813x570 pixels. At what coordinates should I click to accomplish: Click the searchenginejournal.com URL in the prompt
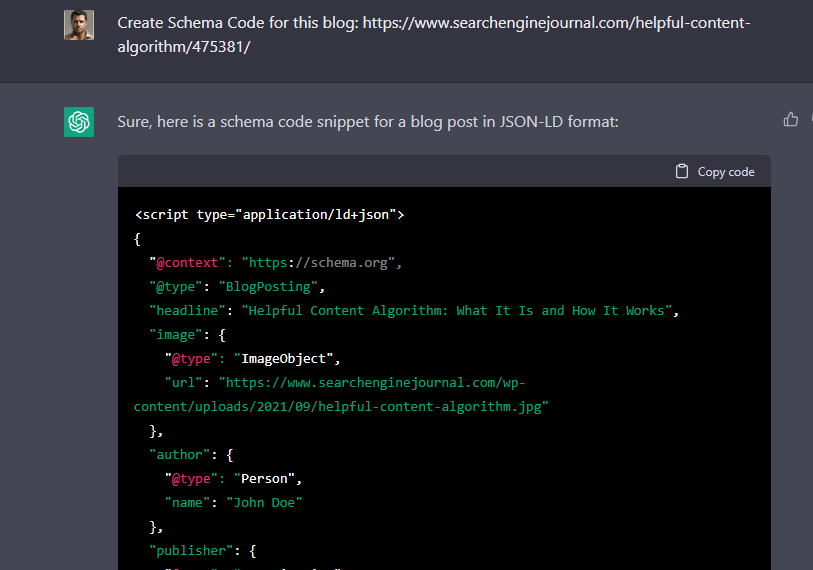(433, 35)
